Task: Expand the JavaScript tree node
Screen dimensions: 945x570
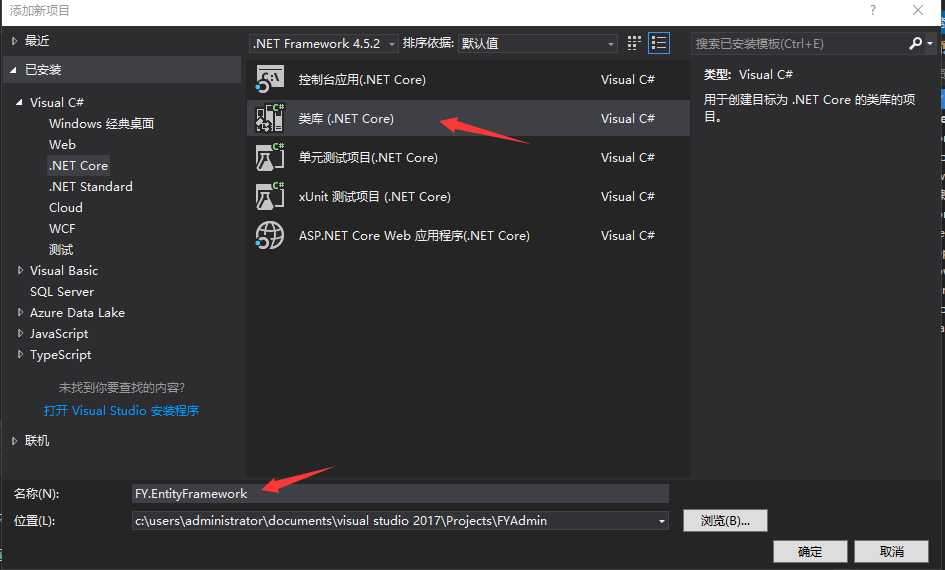Action: tap(20, 333)
